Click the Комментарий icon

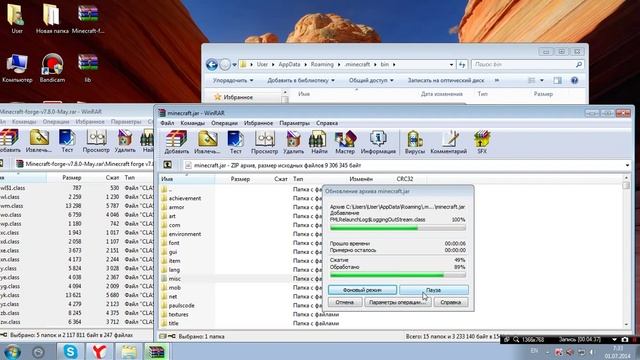coord(448,142)
